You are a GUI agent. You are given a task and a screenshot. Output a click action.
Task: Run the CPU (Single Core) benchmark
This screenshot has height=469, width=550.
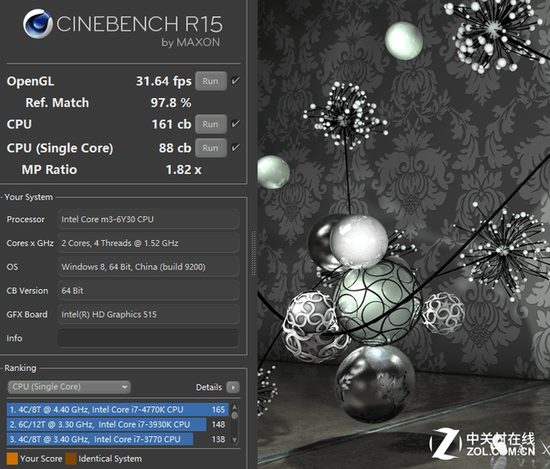pos(210,148)
